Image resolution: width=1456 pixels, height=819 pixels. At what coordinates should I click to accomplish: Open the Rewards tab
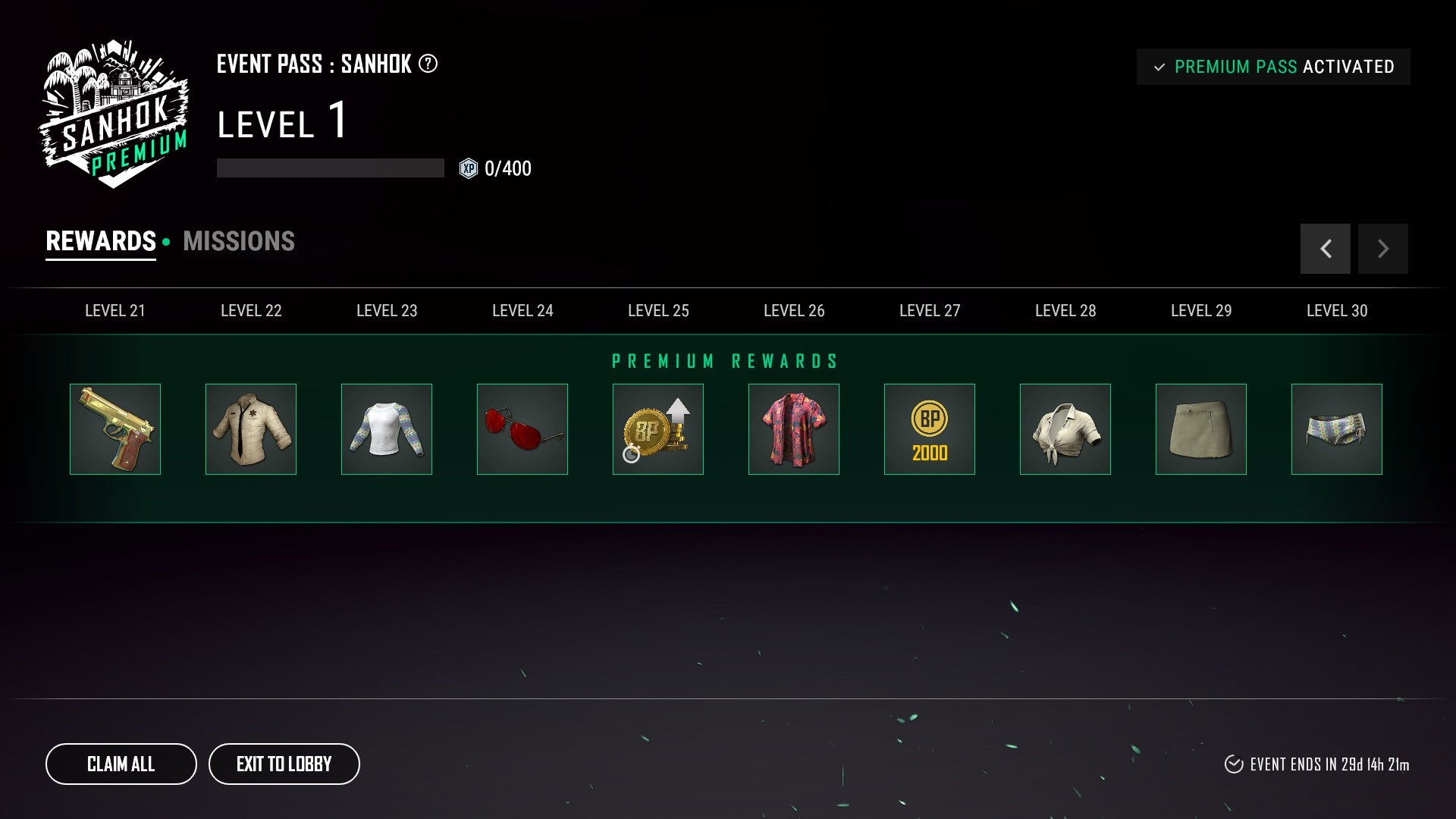[x=101, y=241]
